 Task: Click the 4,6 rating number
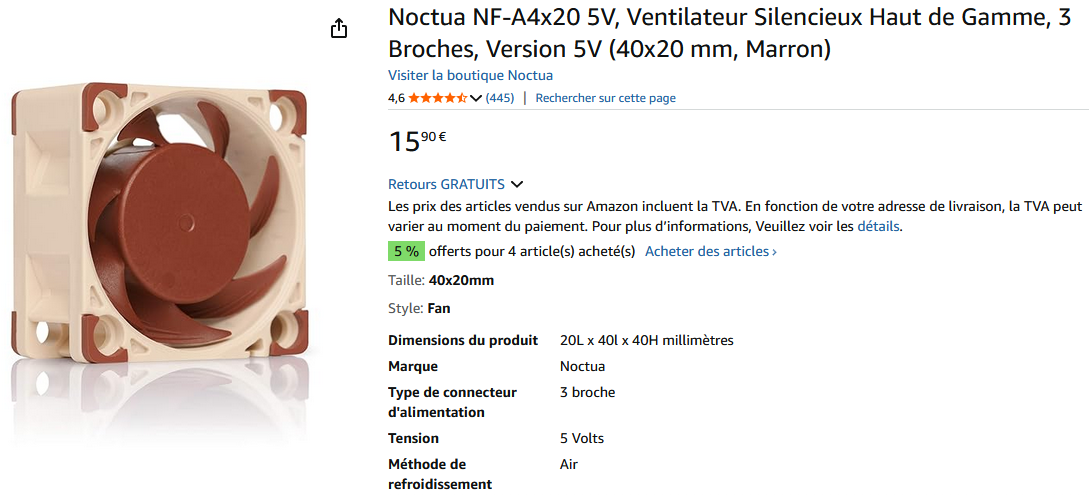tap(396, 98)
